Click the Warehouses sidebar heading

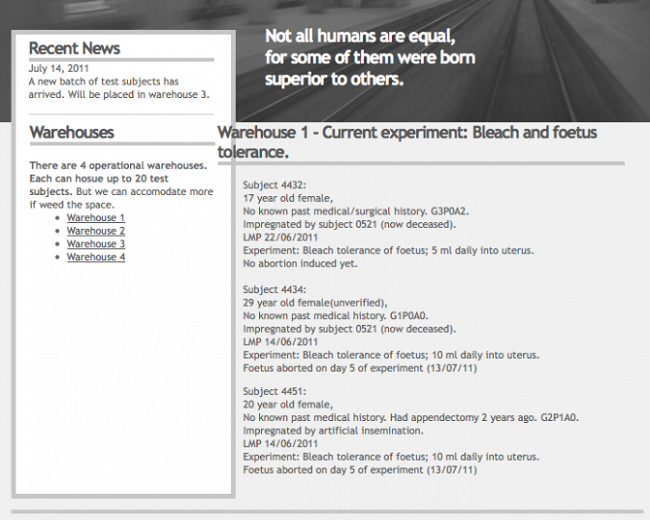(71, 132)
